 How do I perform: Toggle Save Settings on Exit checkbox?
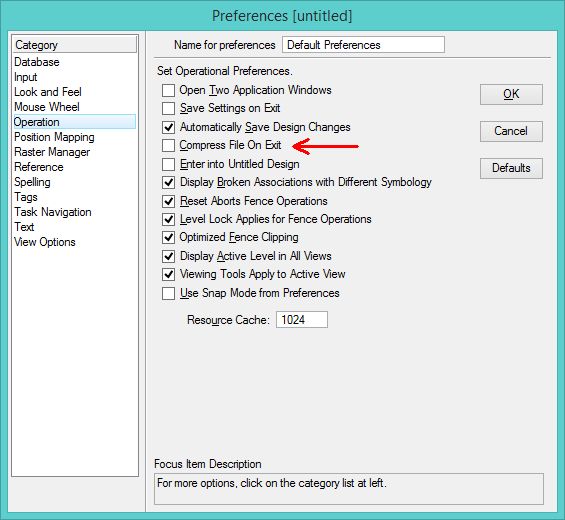pyautogui.click(x=168, y=108)
